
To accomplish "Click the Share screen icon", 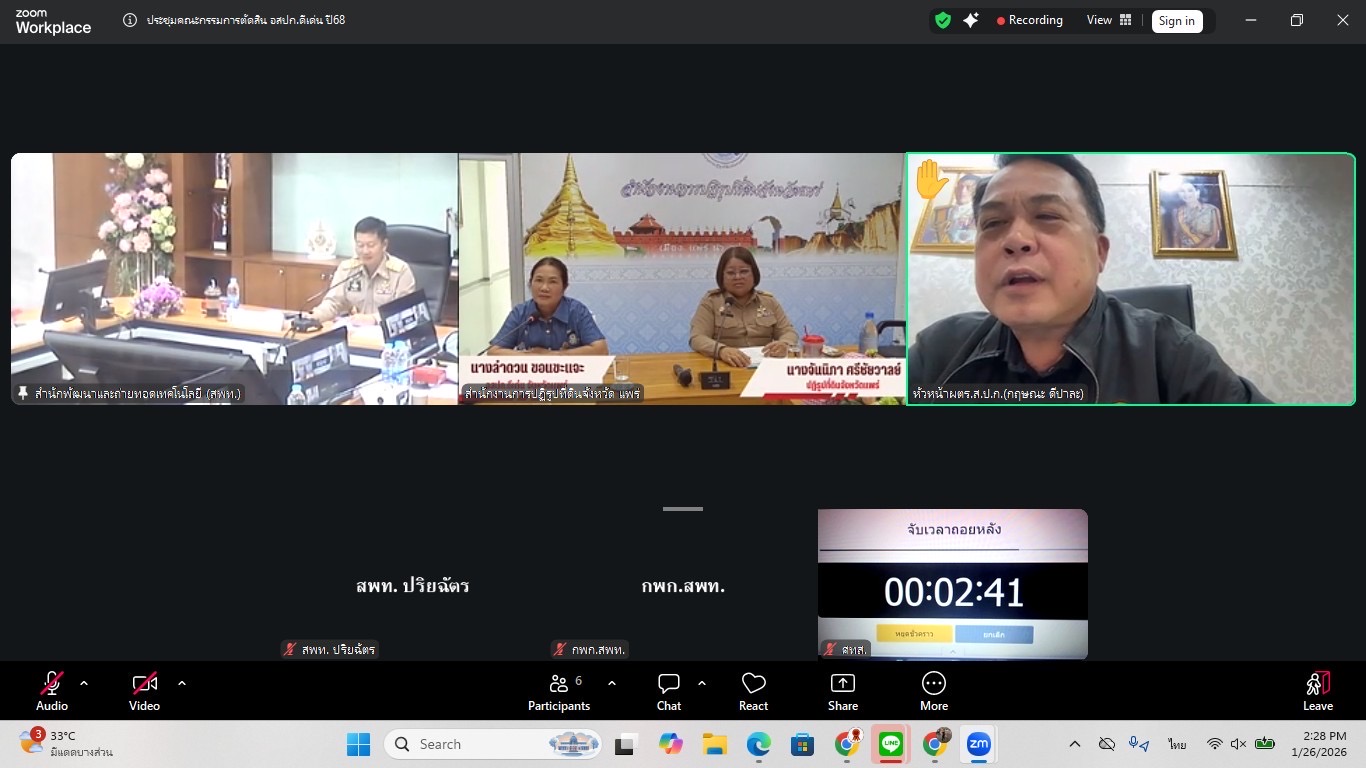I will pyautogui.click(x=842, y=685).
